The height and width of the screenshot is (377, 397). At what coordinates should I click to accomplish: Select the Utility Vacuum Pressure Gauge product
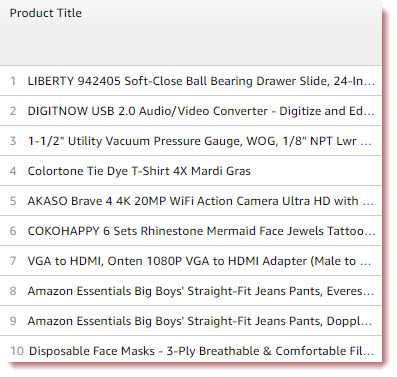coord(199,141)
